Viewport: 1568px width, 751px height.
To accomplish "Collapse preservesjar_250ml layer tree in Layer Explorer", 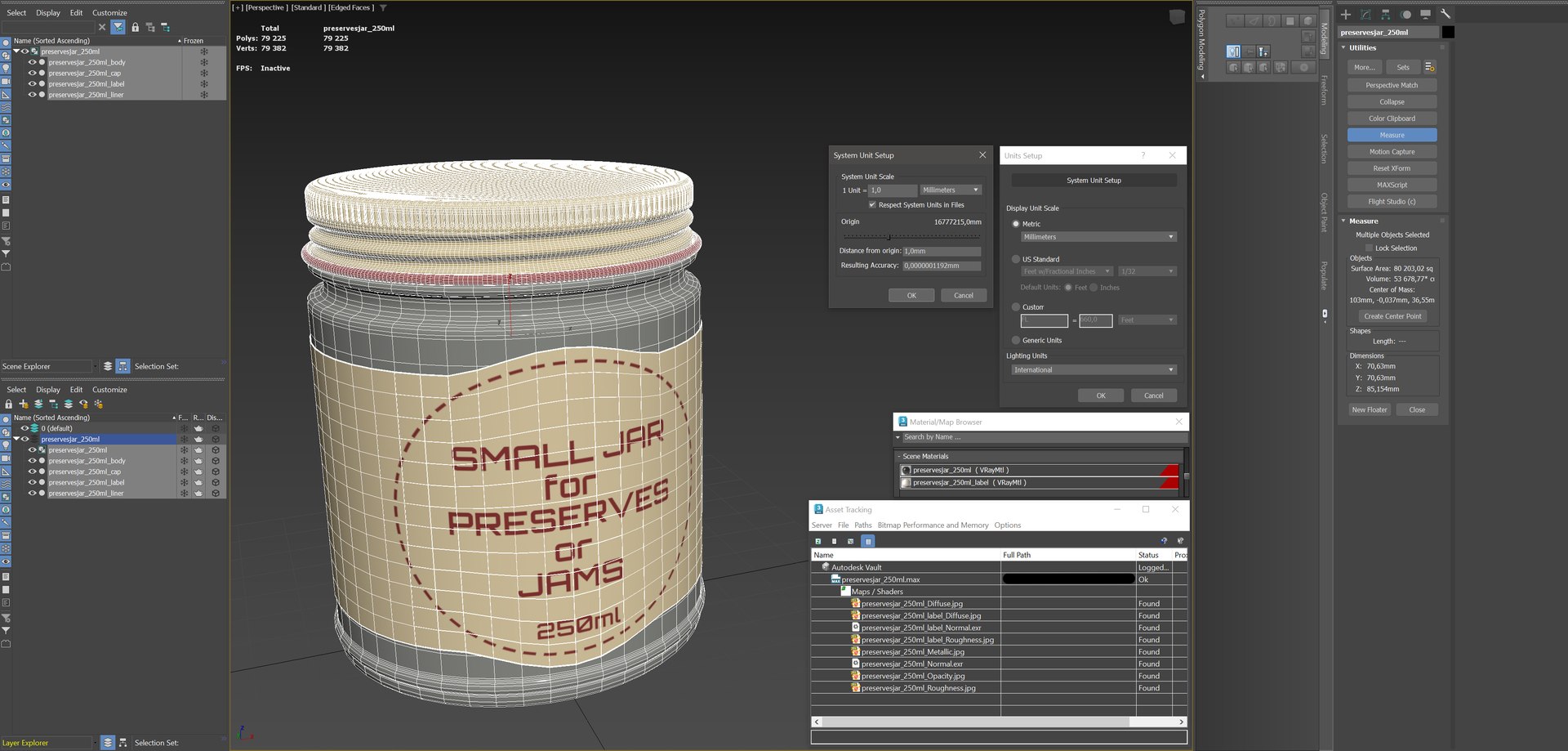I will click(x=16, y=439).
